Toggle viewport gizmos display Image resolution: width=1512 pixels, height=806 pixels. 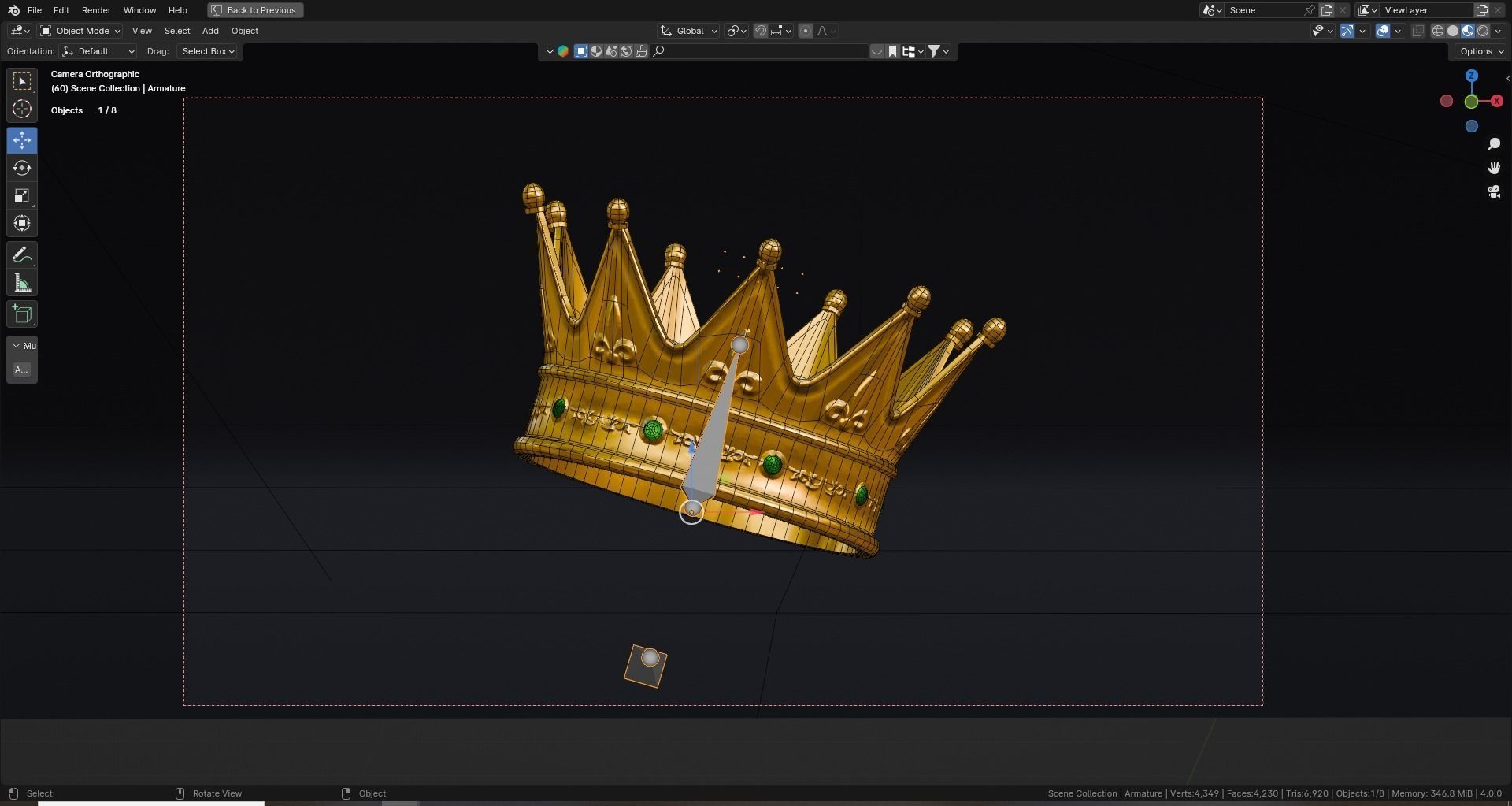coord(1347,31)
